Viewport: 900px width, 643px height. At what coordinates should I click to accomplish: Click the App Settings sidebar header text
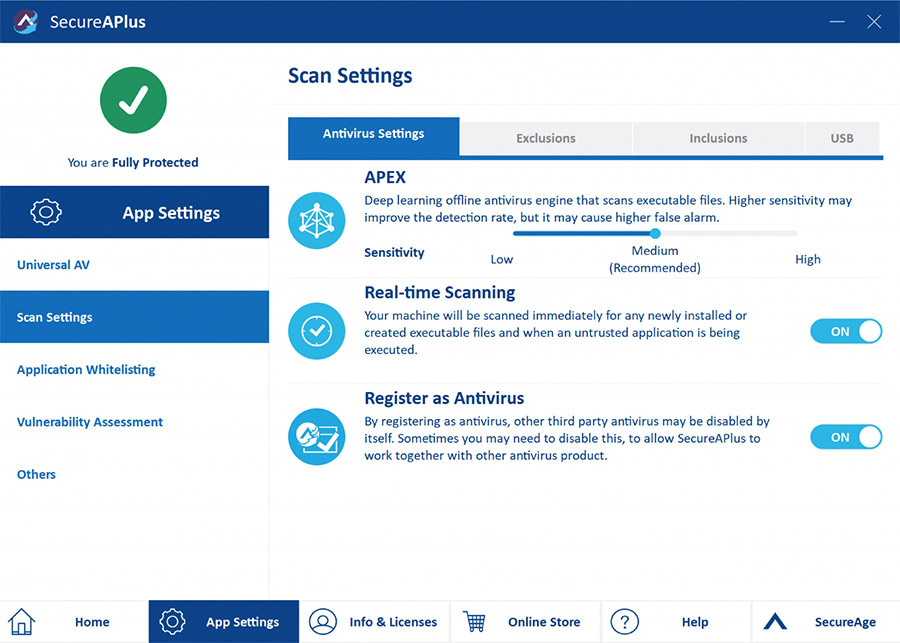coord(171,213)
